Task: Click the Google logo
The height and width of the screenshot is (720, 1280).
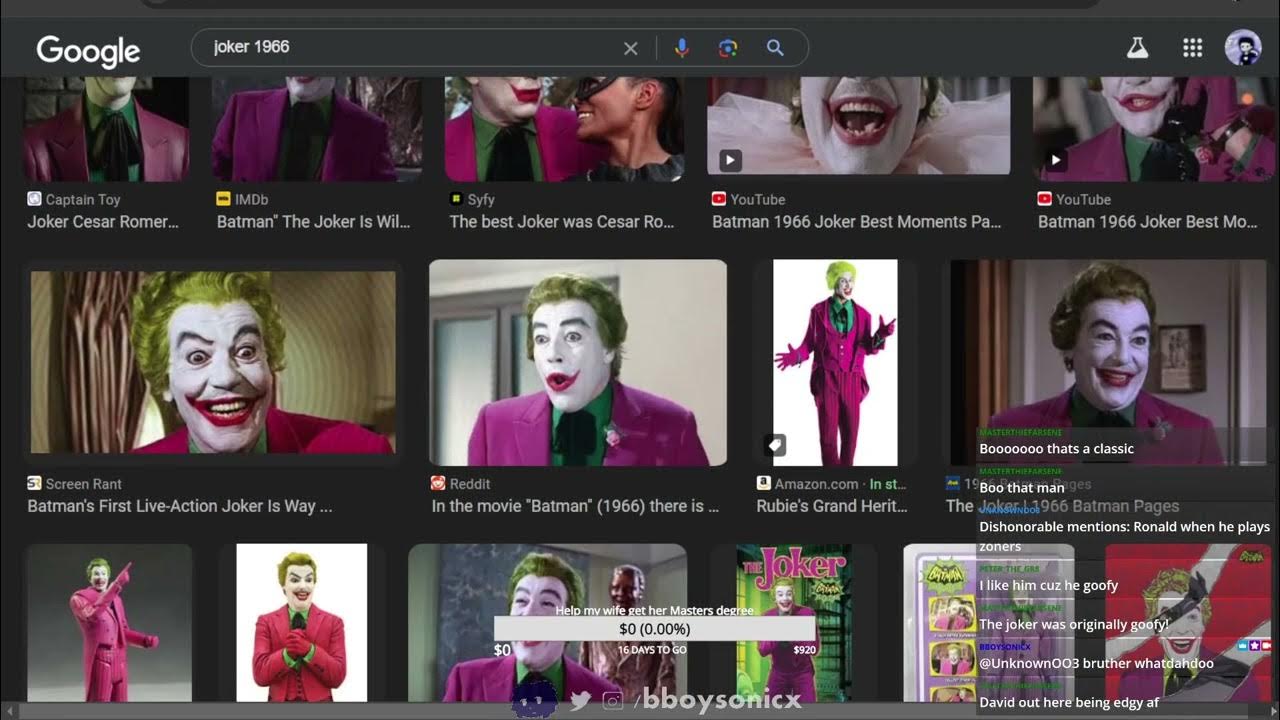Action: point(88,50)
